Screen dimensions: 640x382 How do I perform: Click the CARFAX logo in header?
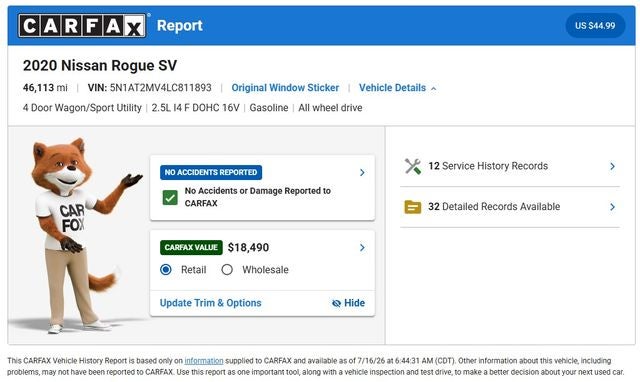click(x=82, y=26)
